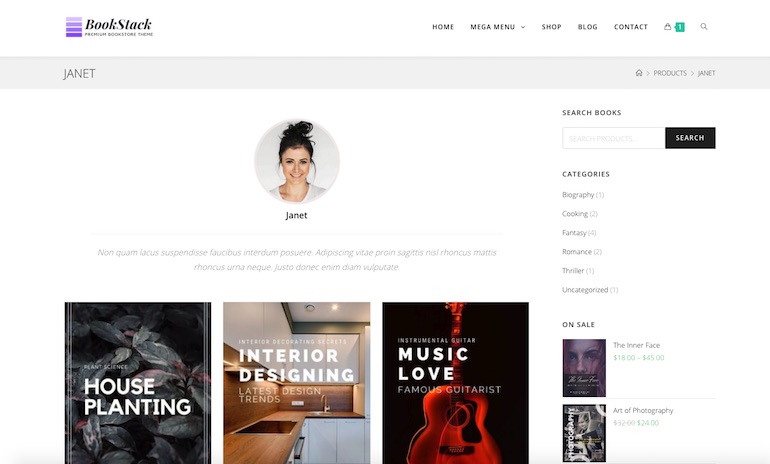
Task: Click the green cart count badge
Action: click(x=680, y=27)
